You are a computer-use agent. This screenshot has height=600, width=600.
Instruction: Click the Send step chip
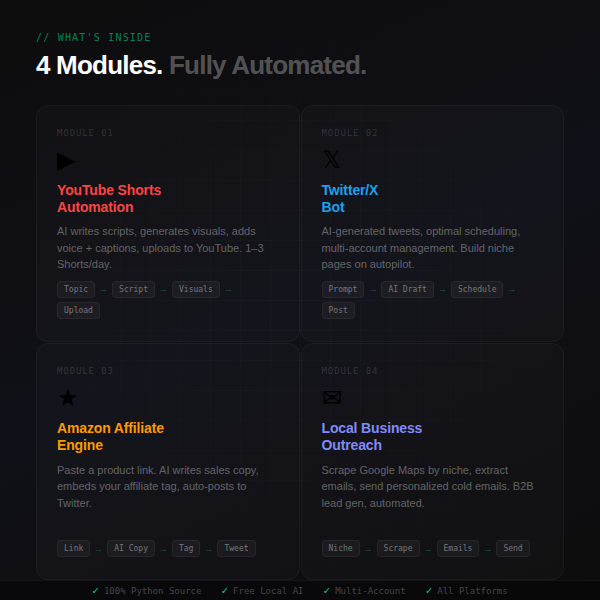[x=513, y=548]
